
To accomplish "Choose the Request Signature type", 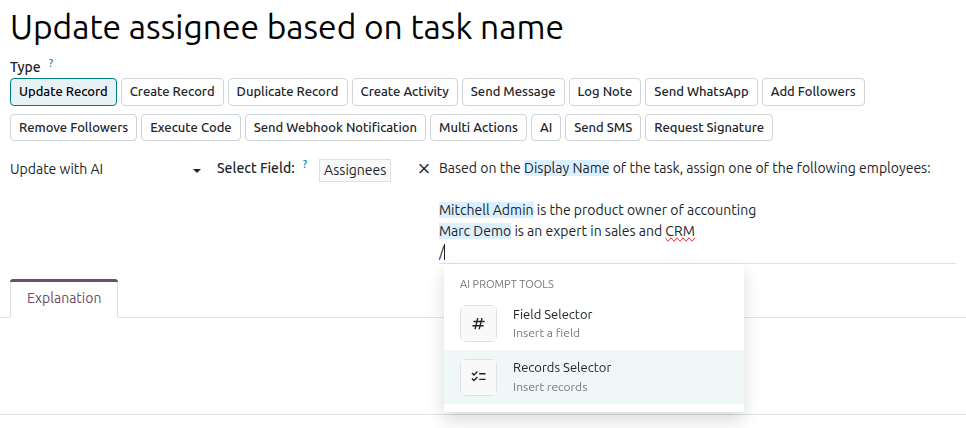I will pyautogui.click(x=709, y=127).
